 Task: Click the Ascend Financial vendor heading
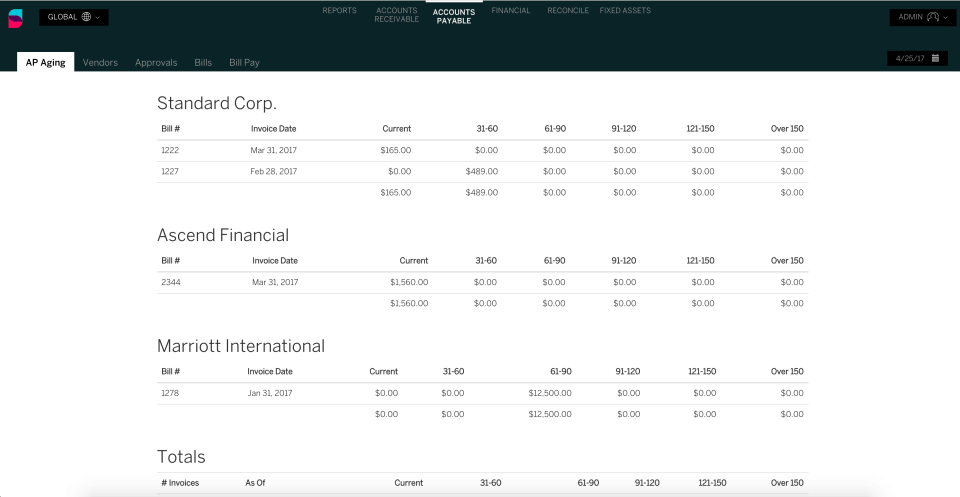(x=223, y=235)
